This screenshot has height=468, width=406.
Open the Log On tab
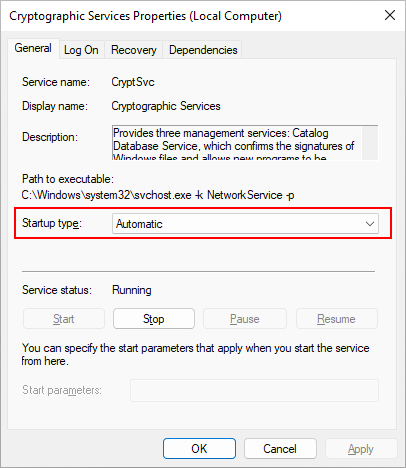pyautogui.click(x=81, y=50)
